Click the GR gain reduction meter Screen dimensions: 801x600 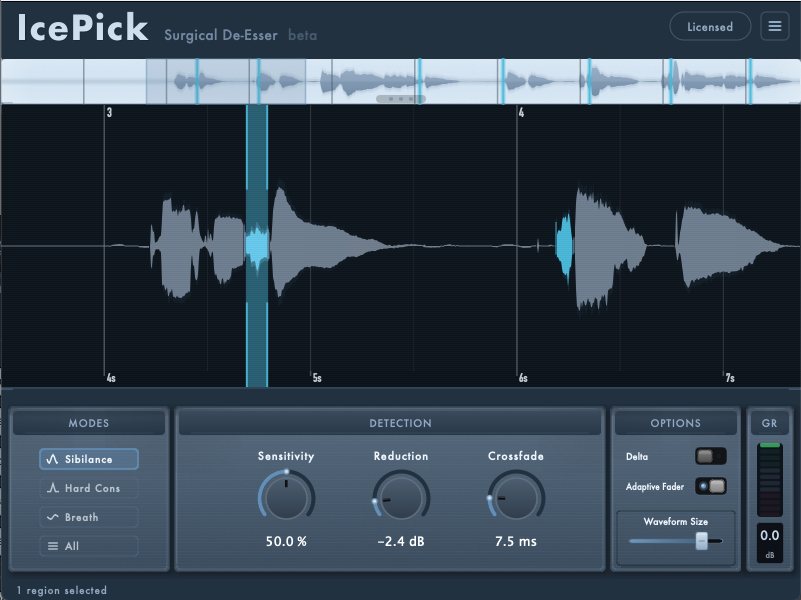(x=769, y=480)
